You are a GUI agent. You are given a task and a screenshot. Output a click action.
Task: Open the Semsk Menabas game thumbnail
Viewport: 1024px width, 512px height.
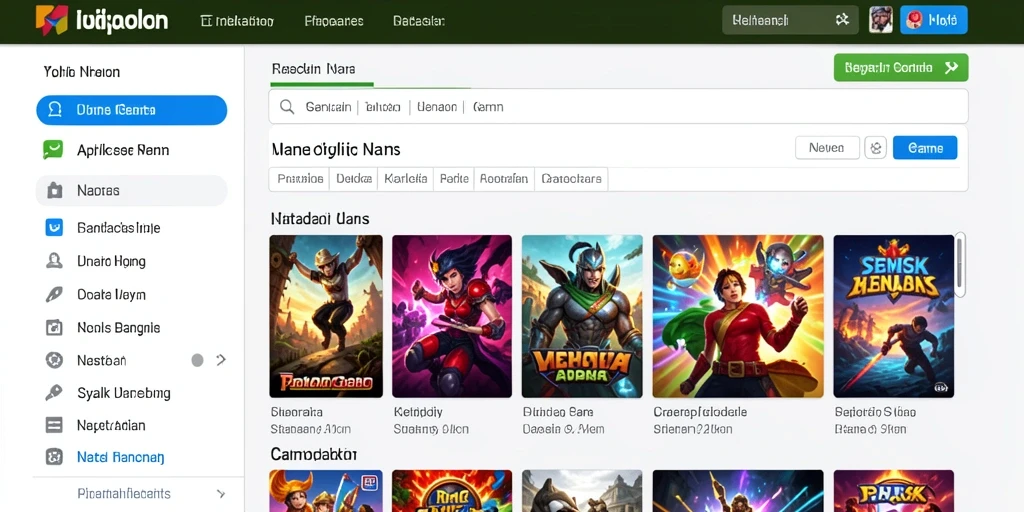point(893,316)
